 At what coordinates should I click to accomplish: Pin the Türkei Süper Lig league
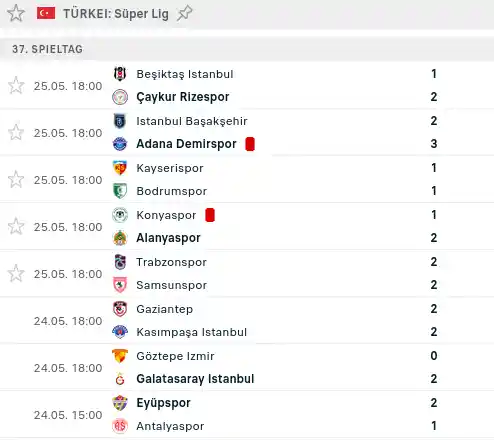(184, 13)
